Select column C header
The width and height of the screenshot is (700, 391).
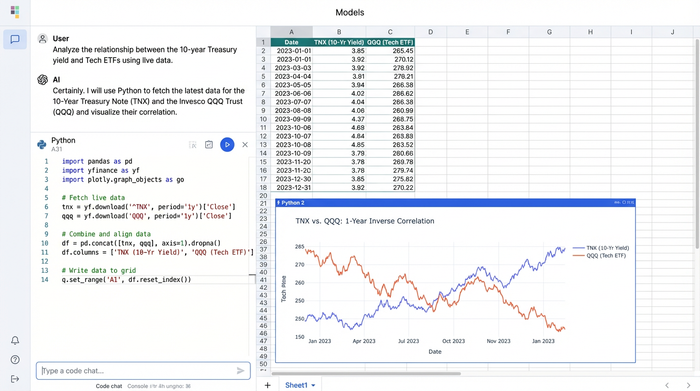390,32
